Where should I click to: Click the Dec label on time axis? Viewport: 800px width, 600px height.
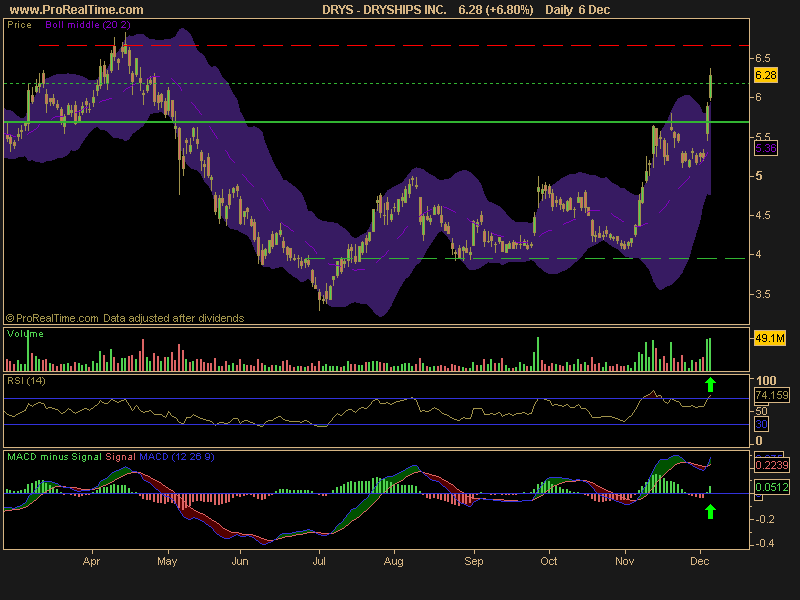click(x=699, y=561)
